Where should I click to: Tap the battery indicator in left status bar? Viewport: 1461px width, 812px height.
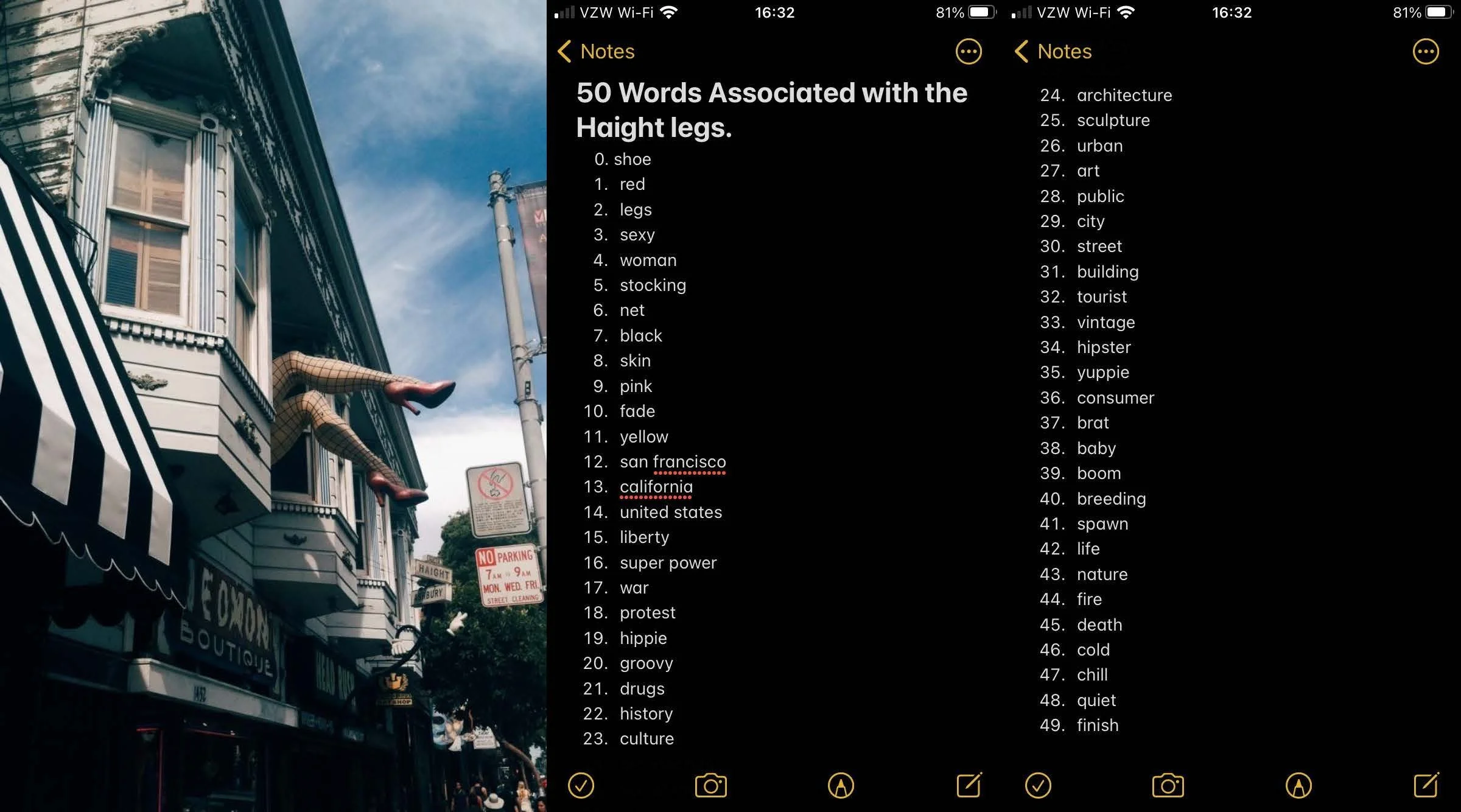pyautogui.click(x=981, y=12)
